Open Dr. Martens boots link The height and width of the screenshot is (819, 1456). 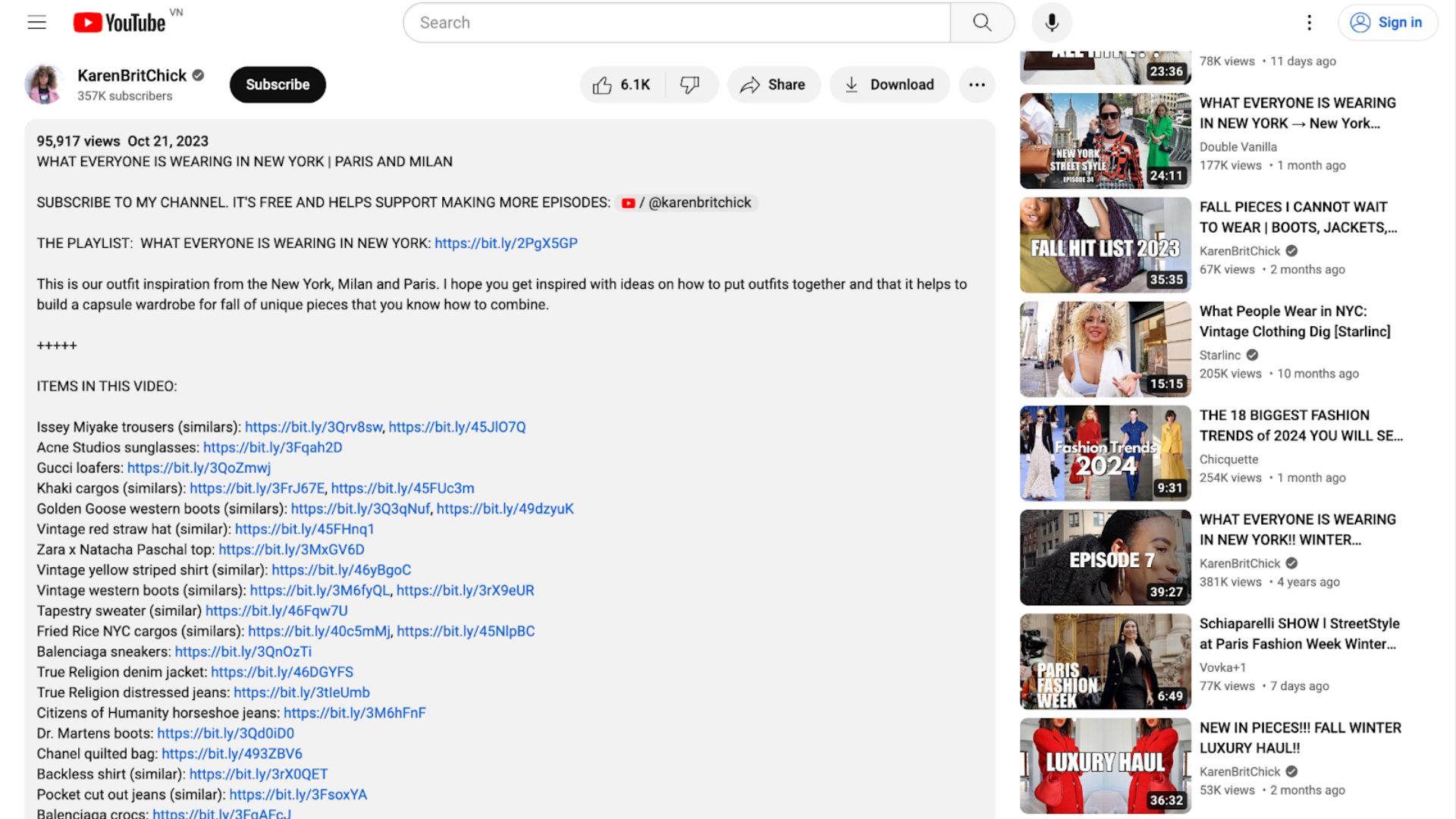coord(225,734)
